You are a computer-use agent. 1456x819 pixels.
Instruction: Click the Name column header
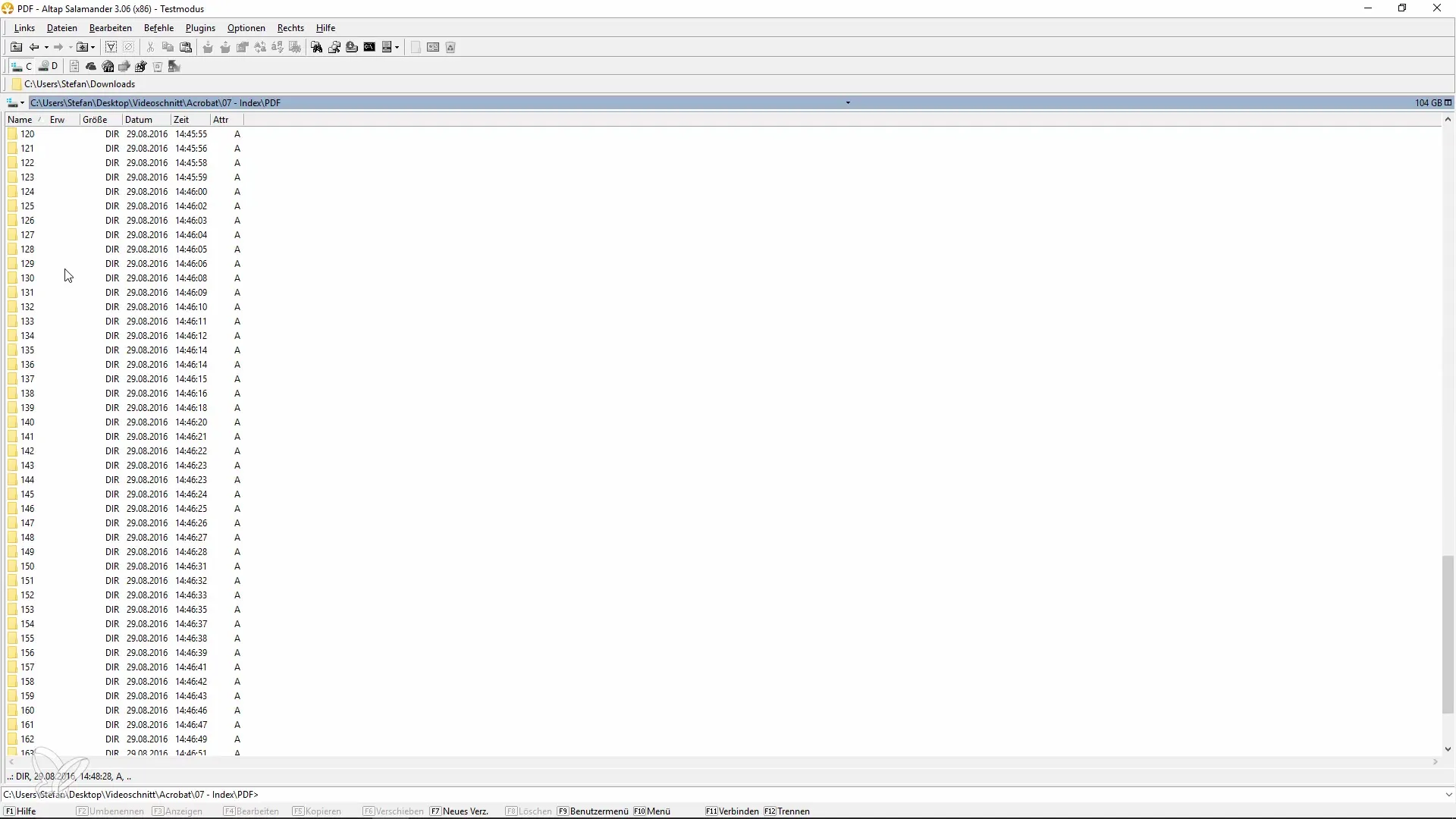click(26, 120)
